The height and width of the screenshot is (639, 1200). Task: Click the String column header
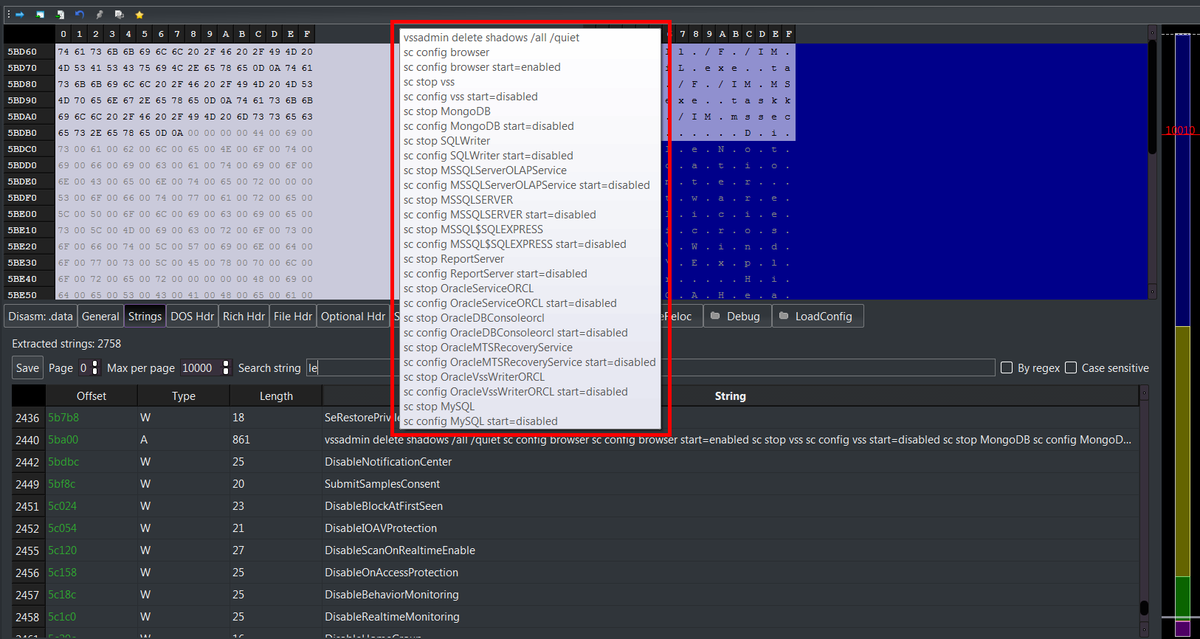(x=730, y=396)
